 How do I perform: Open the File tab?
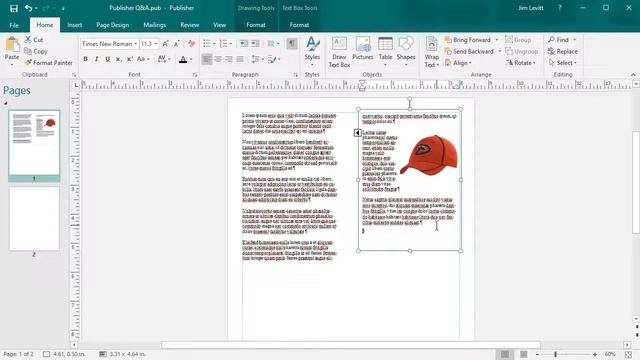(14, 25)
